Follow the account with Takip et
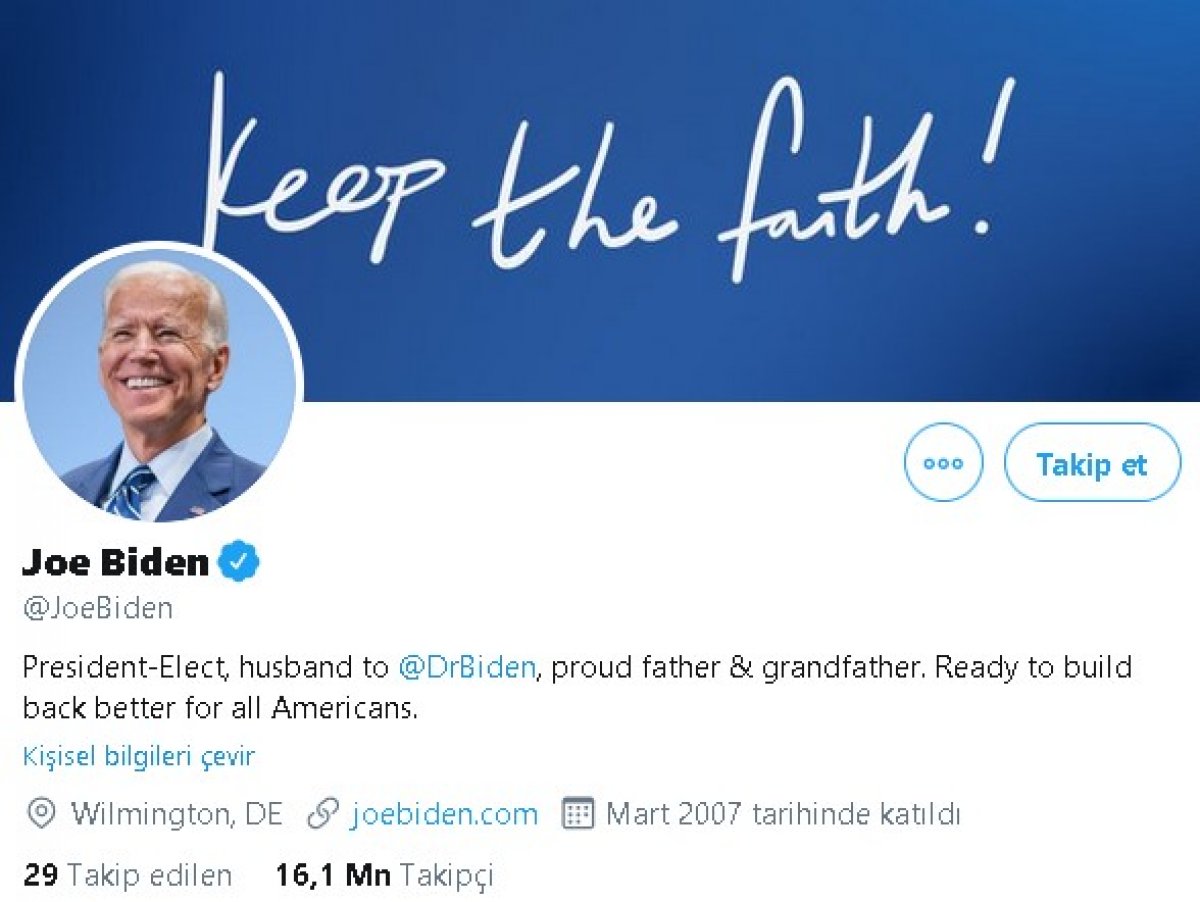The height and width of the screenshot is (902, 1200). click(1092, 462)
